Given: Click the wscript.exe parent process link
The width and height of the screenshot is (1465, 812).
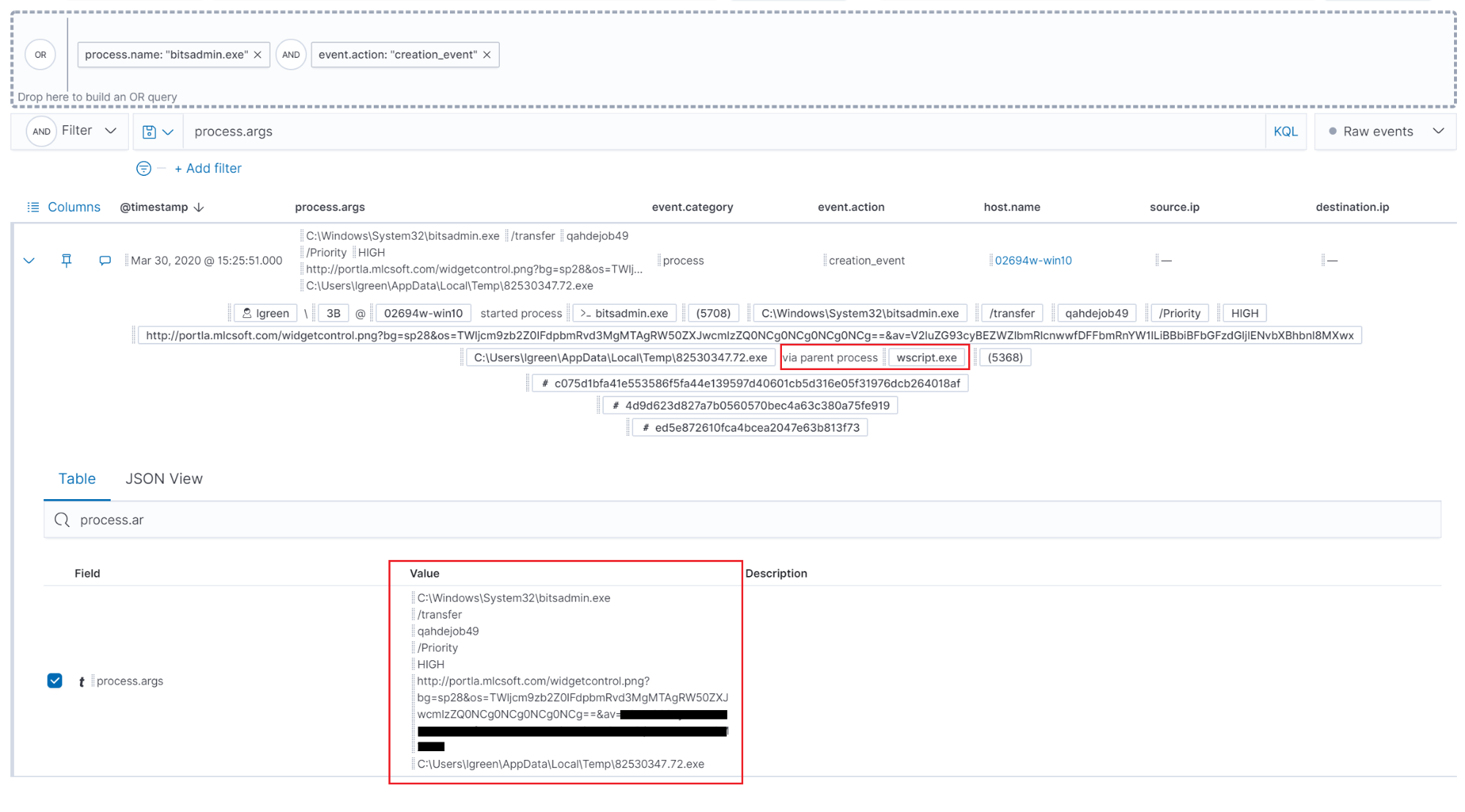Looking at the screenshot, I should tap(924, 357).
